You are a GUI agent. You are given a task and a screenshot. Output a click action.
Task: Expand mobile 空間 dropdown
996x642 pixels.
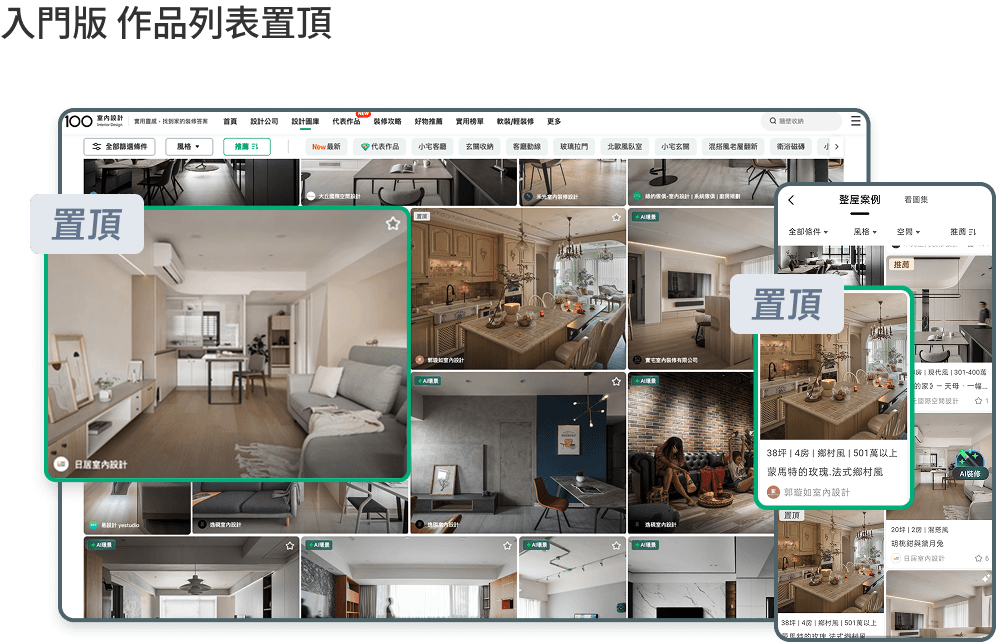(908, 232)
